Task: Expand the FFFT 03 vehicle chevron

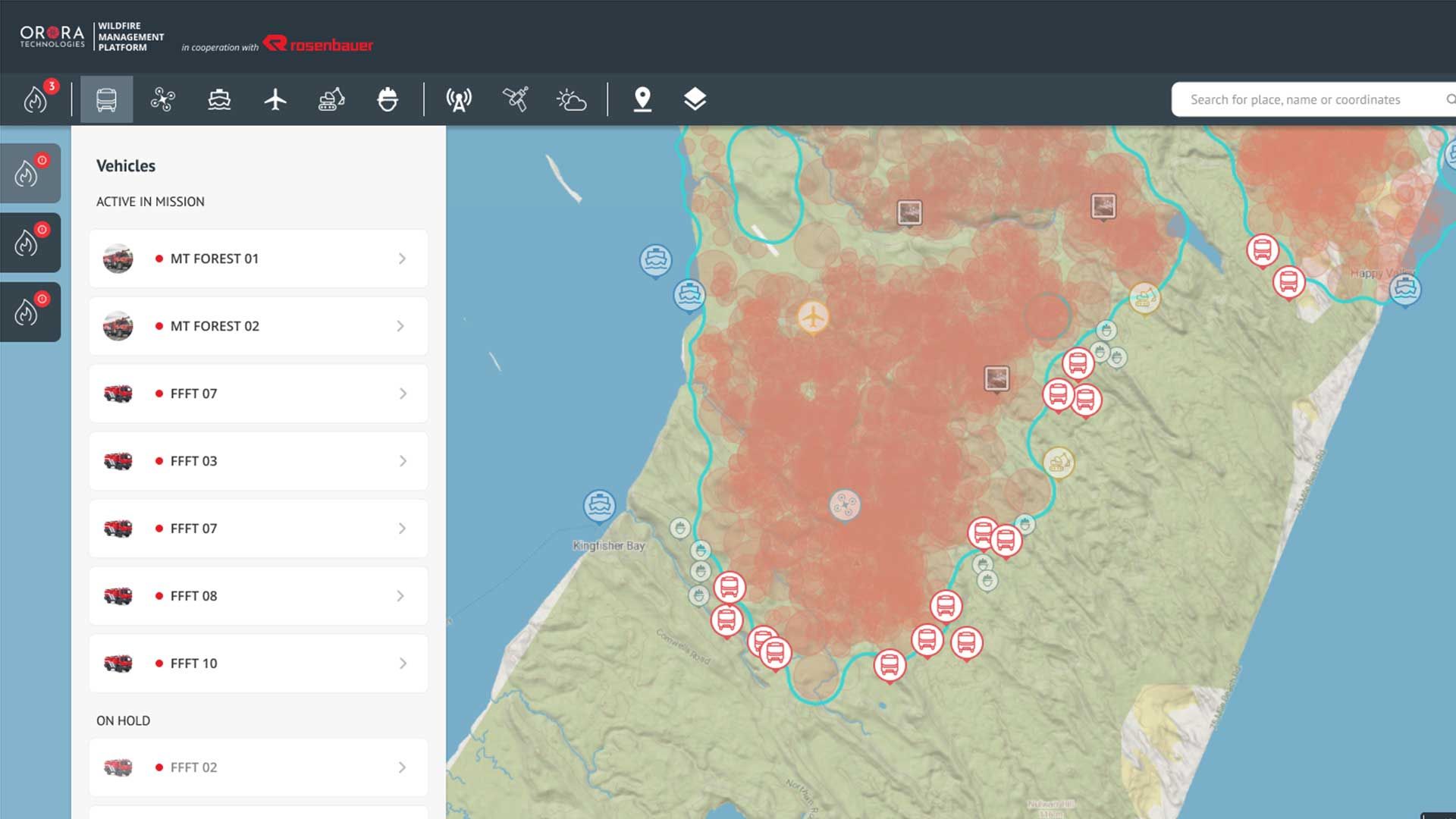Action: point(402,461)
